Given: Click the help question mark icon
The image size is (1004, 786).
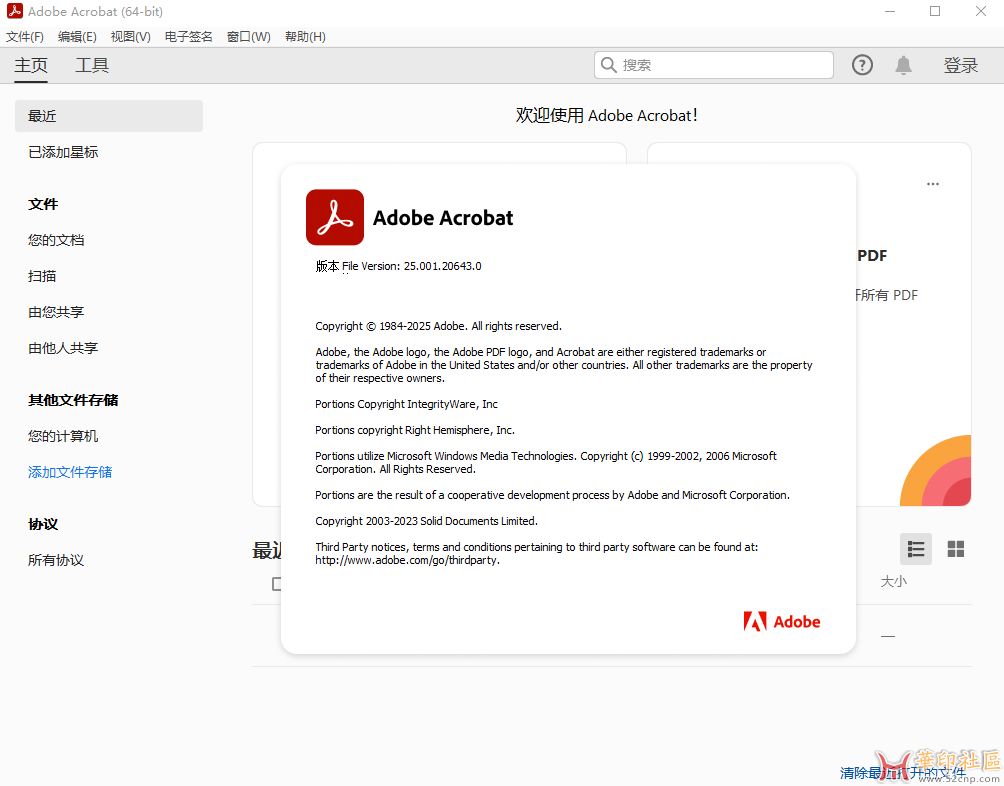Looking at the screenshot, I should click(x=862, y=65).
